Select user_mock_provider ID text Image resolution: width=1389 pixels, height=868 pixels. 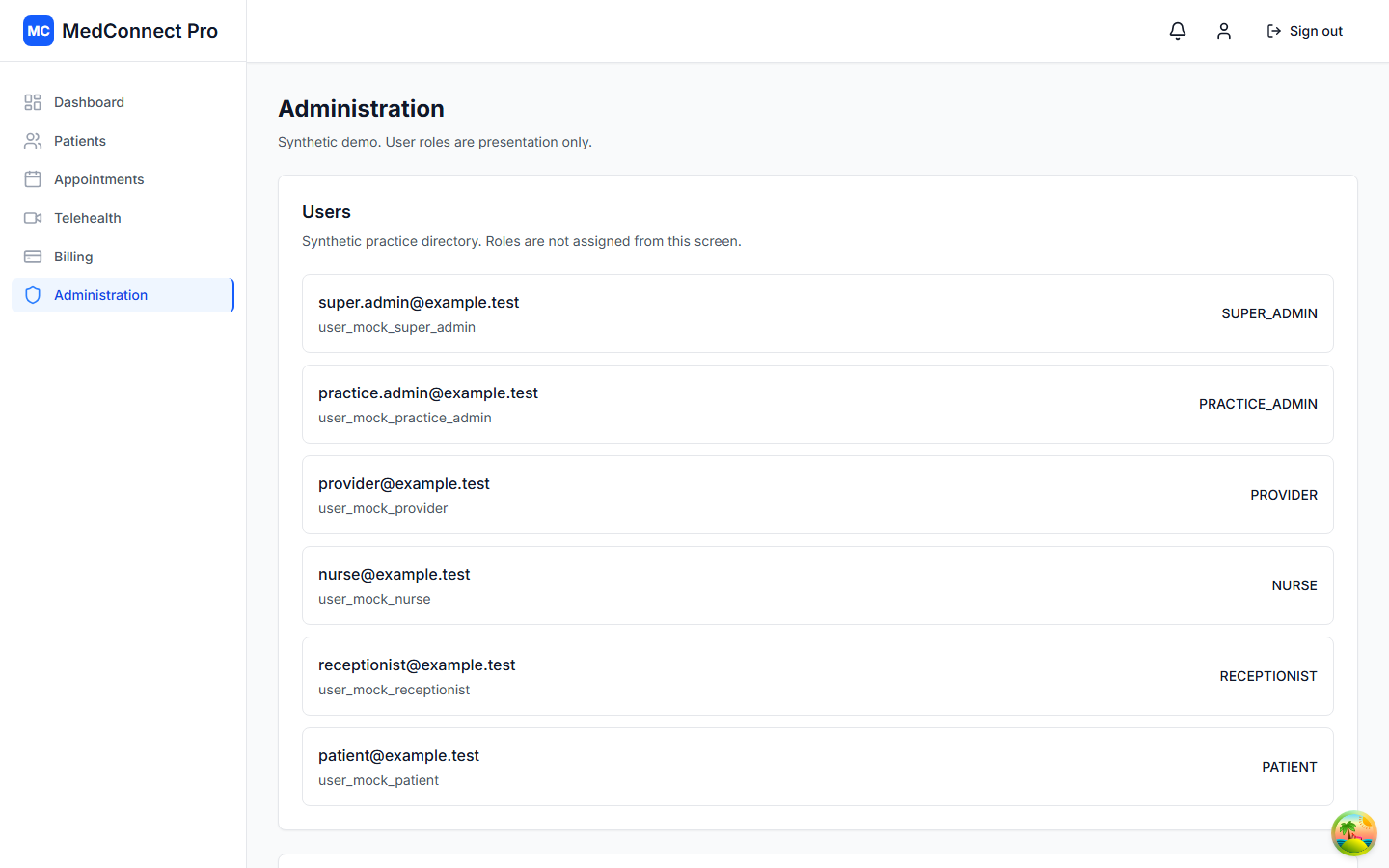(383, 508)
